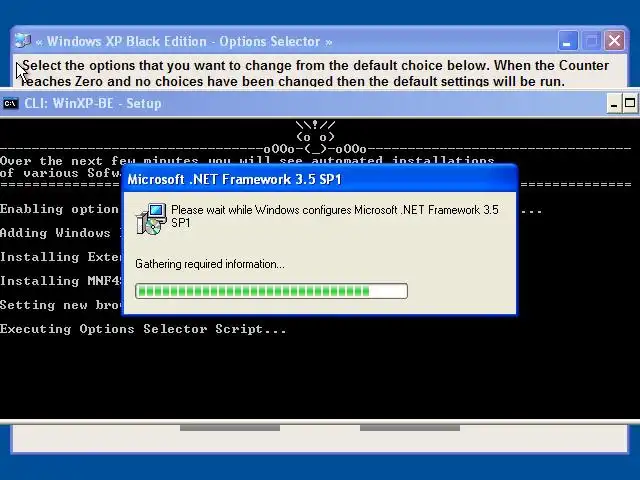
Task: Click the 'Adding Windows' console line
Action: [x=61, y=233]
